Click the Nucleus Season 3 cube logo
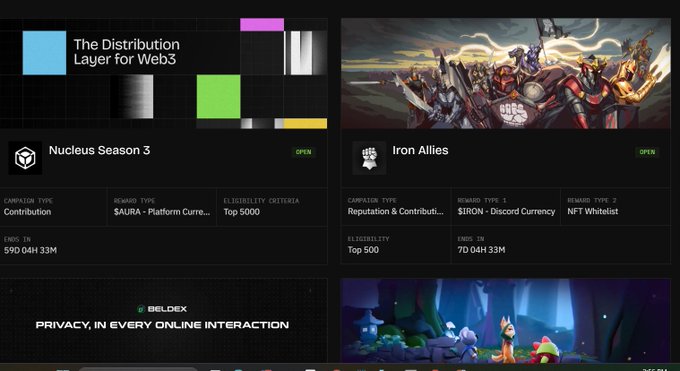This screenshot has height=371, width=680. point(25,158)
